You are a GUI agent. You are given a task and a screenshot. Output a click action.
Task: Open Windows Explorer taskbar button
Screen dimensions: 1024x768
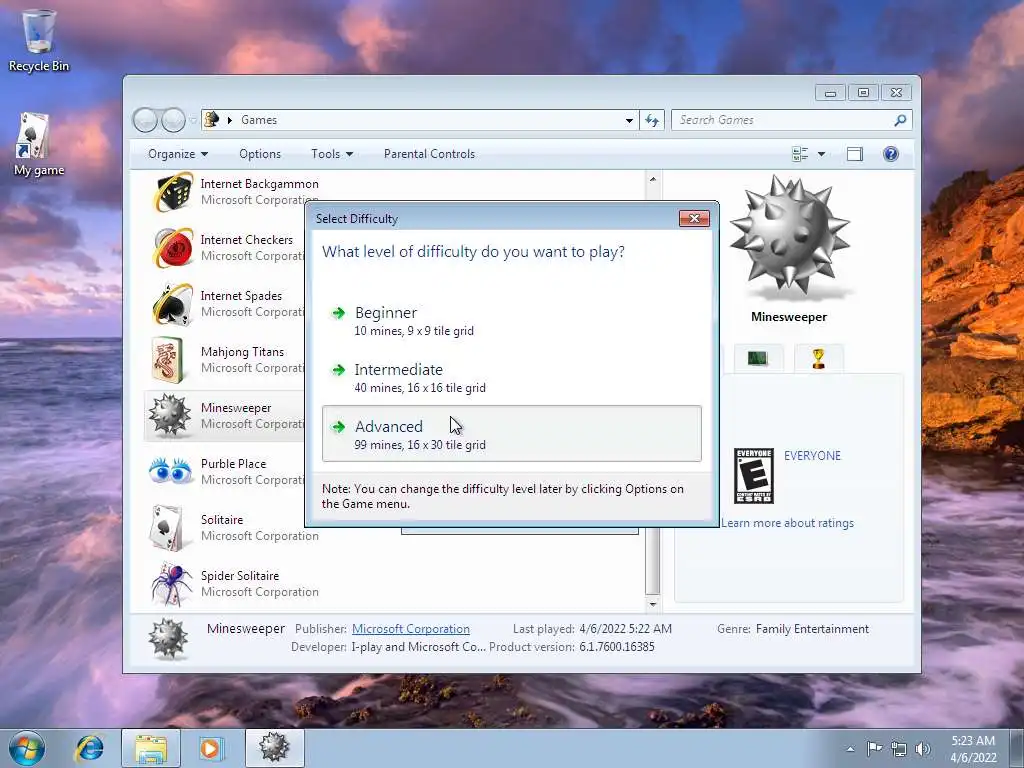click(151, 748)
